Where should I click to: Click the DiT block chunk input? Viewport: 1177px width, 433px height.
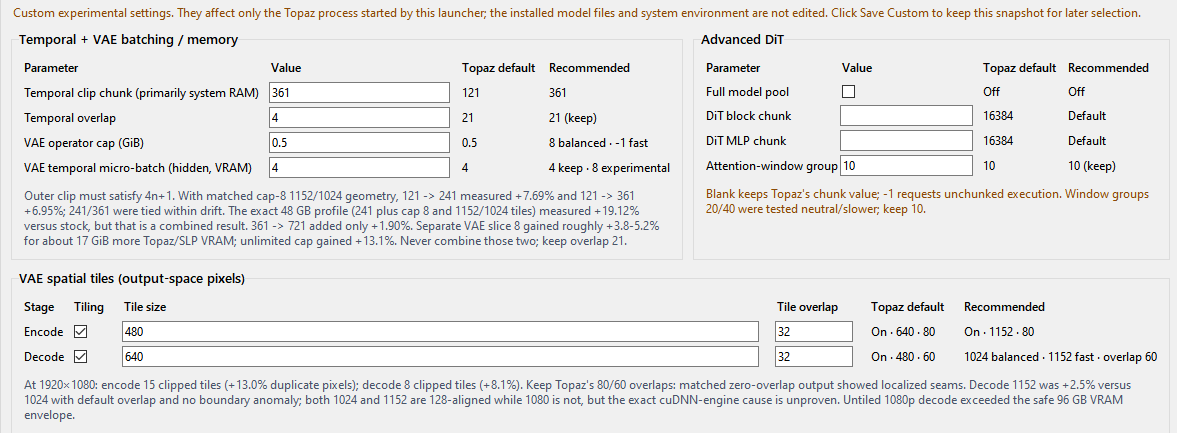[x=907, y=116]
